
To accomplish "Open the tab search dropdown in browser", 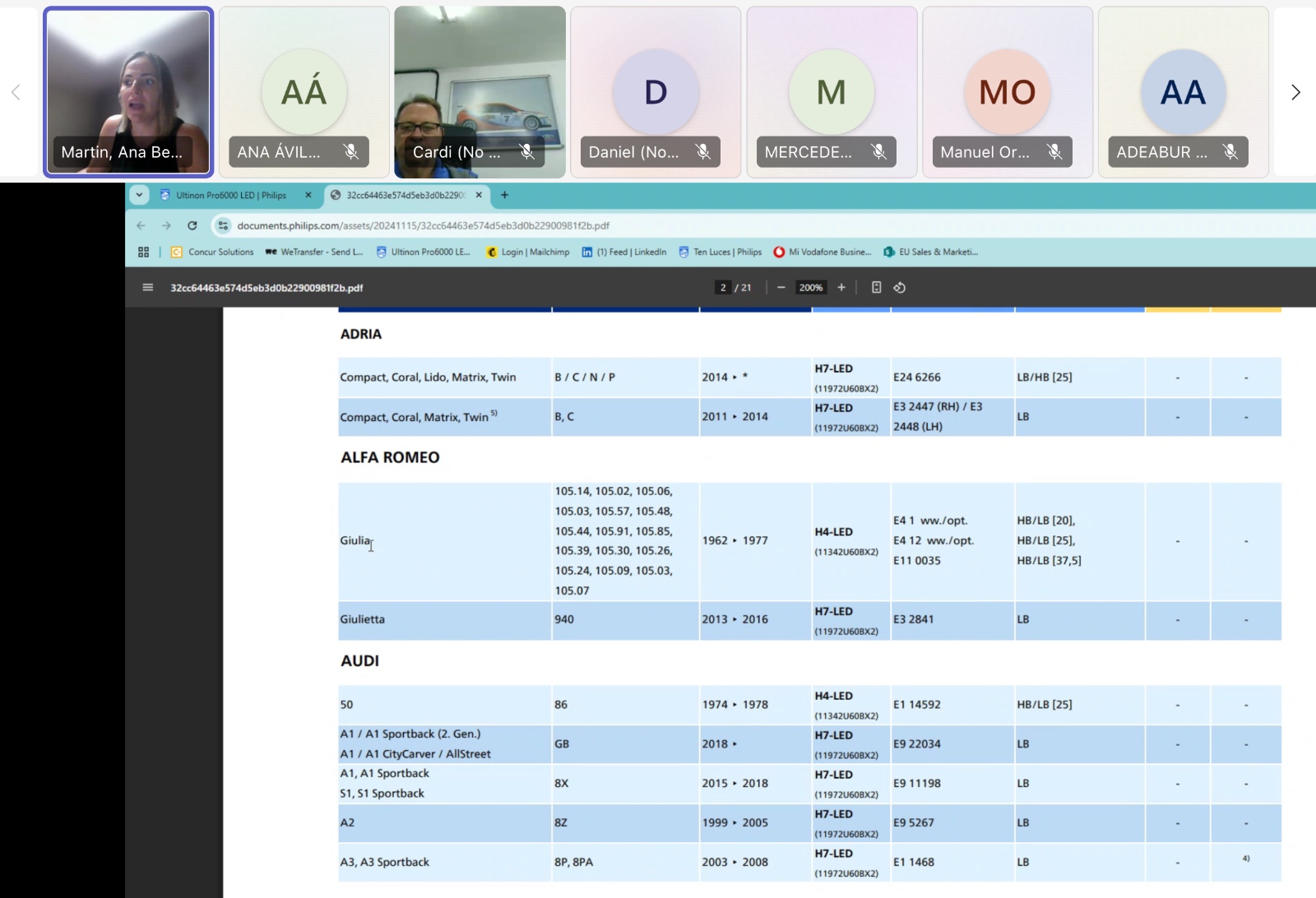I will pyautogui.click(x=139, y=195).
